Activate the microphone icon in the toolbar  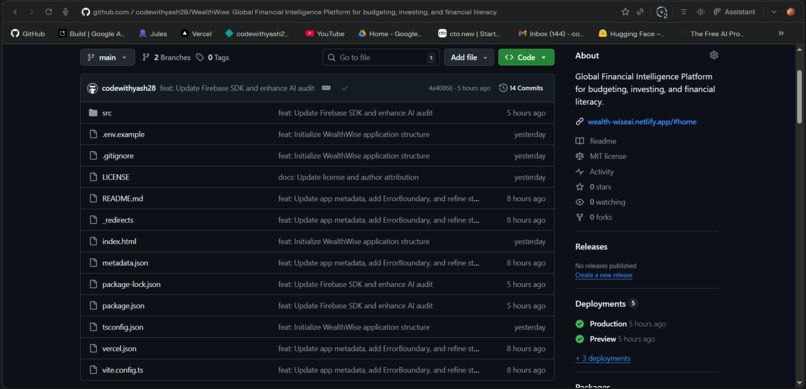tap(65, 12)
